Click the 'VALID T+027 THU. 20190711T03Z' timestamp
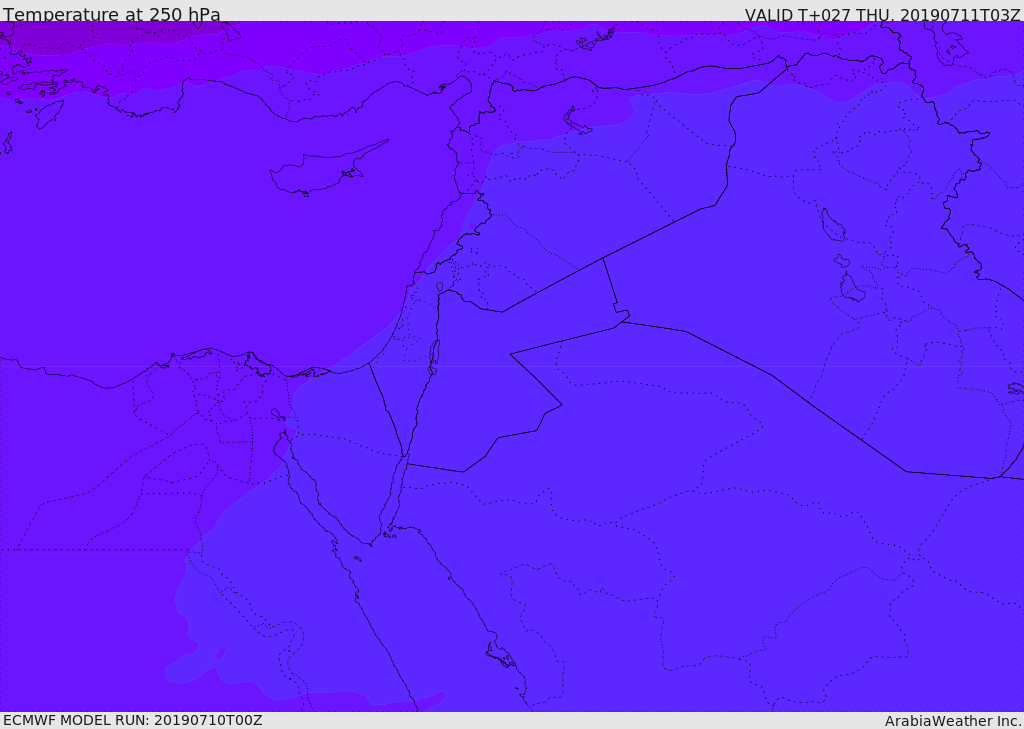The height and width of the screenshot is (729, 1024). 882,14
